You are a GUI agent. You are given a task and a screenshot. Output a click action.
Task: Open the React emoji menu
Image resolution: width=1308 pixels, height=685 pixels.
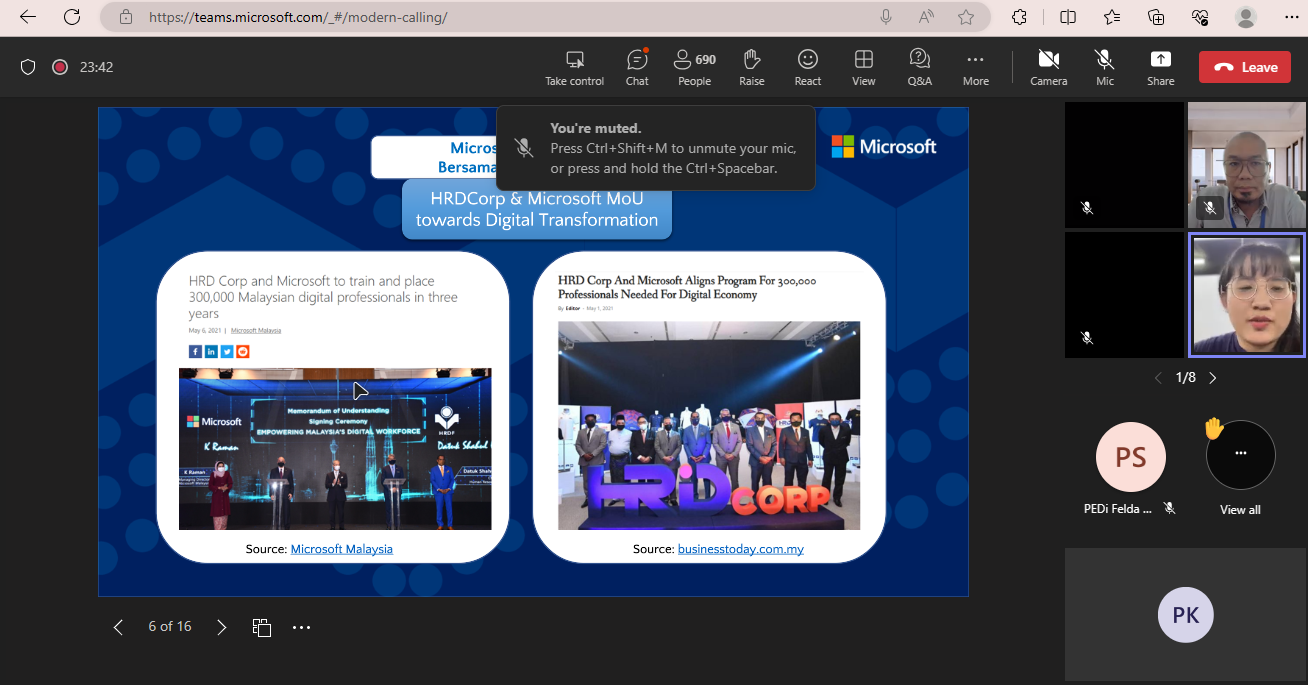[x=808, y=67]
